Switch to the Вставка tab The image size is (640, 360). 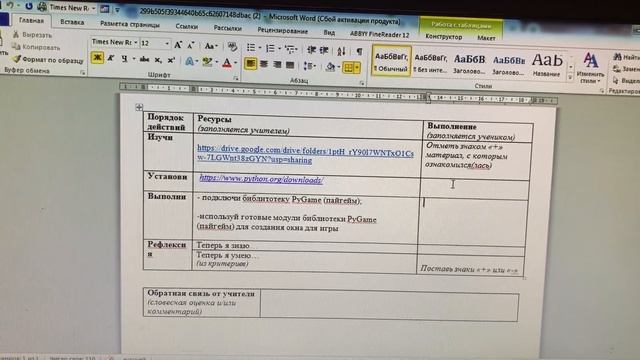click(72, 22)
